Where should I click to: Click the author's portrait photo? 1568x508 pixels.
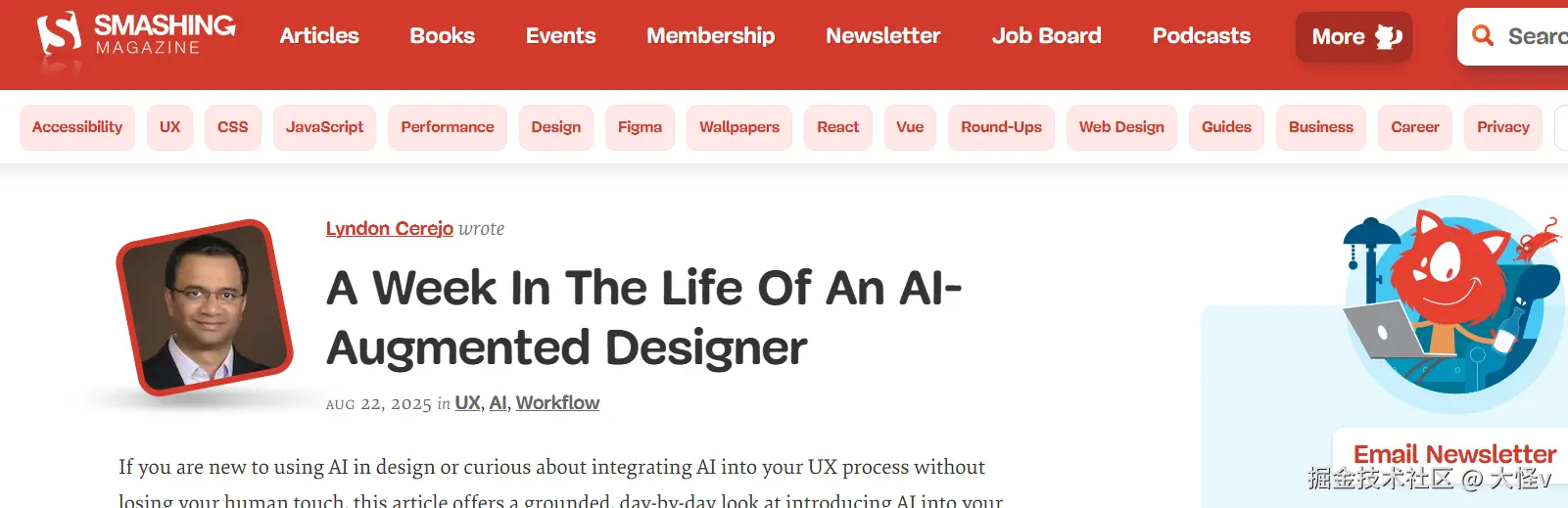pyautogui.click(x=205, y=307)
